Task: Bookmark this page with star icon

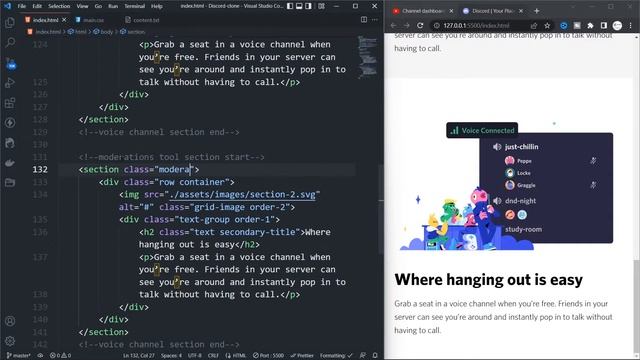Action: tap(547, 25)
